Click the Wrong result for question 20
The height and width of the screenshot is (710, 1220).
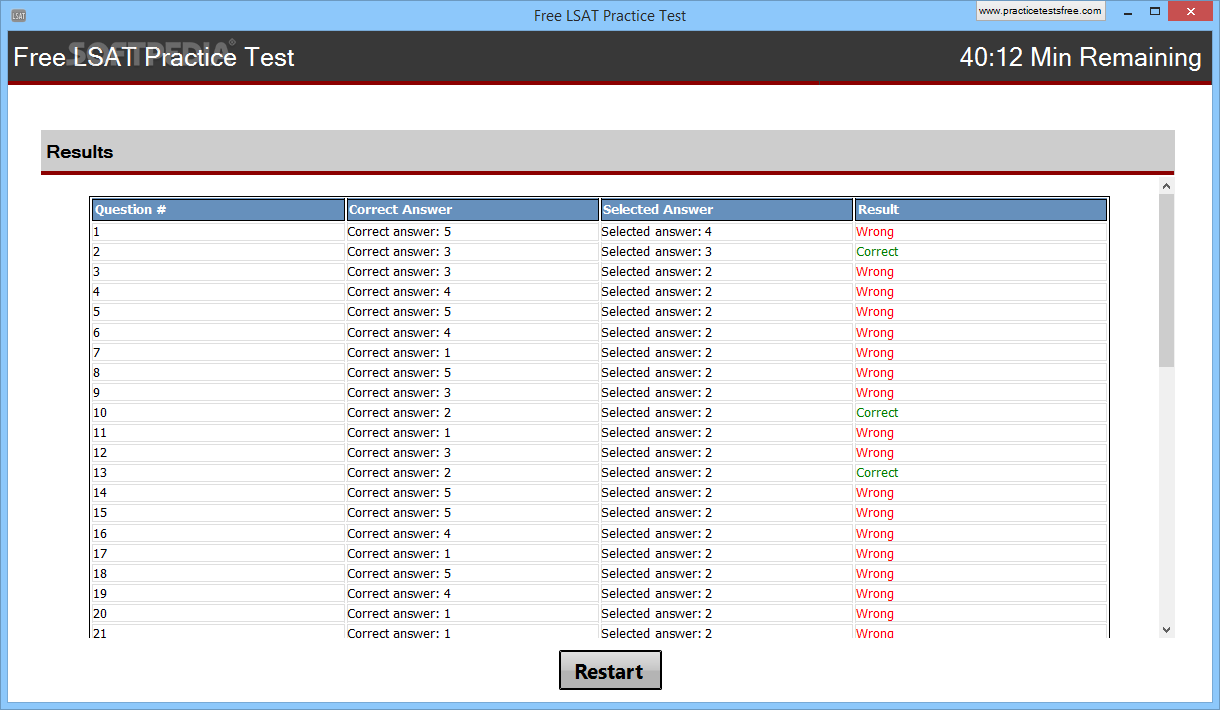coord(875,614)
